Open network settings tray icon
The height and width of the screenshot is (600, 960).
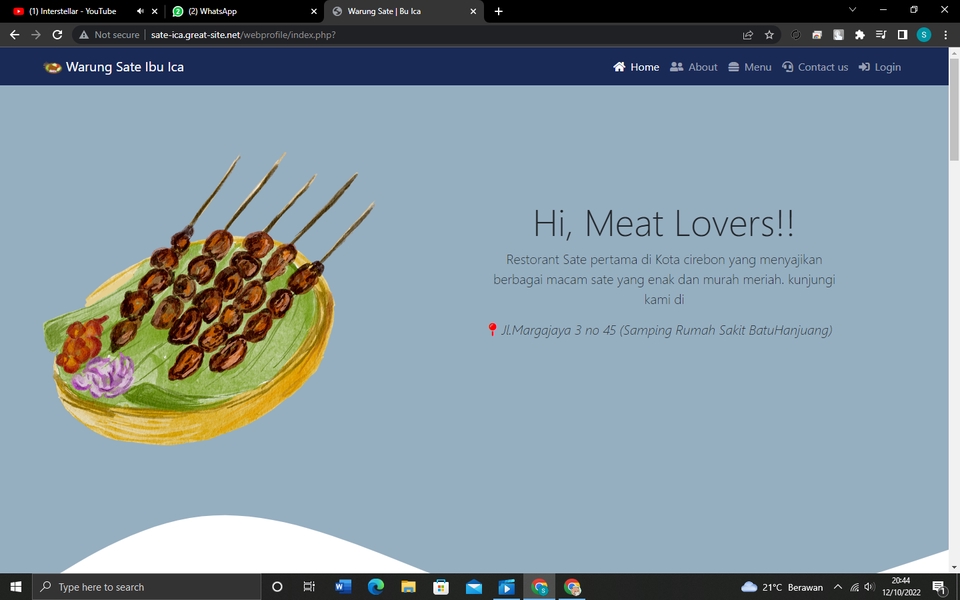pyautogui.click(x=854, y=587)
